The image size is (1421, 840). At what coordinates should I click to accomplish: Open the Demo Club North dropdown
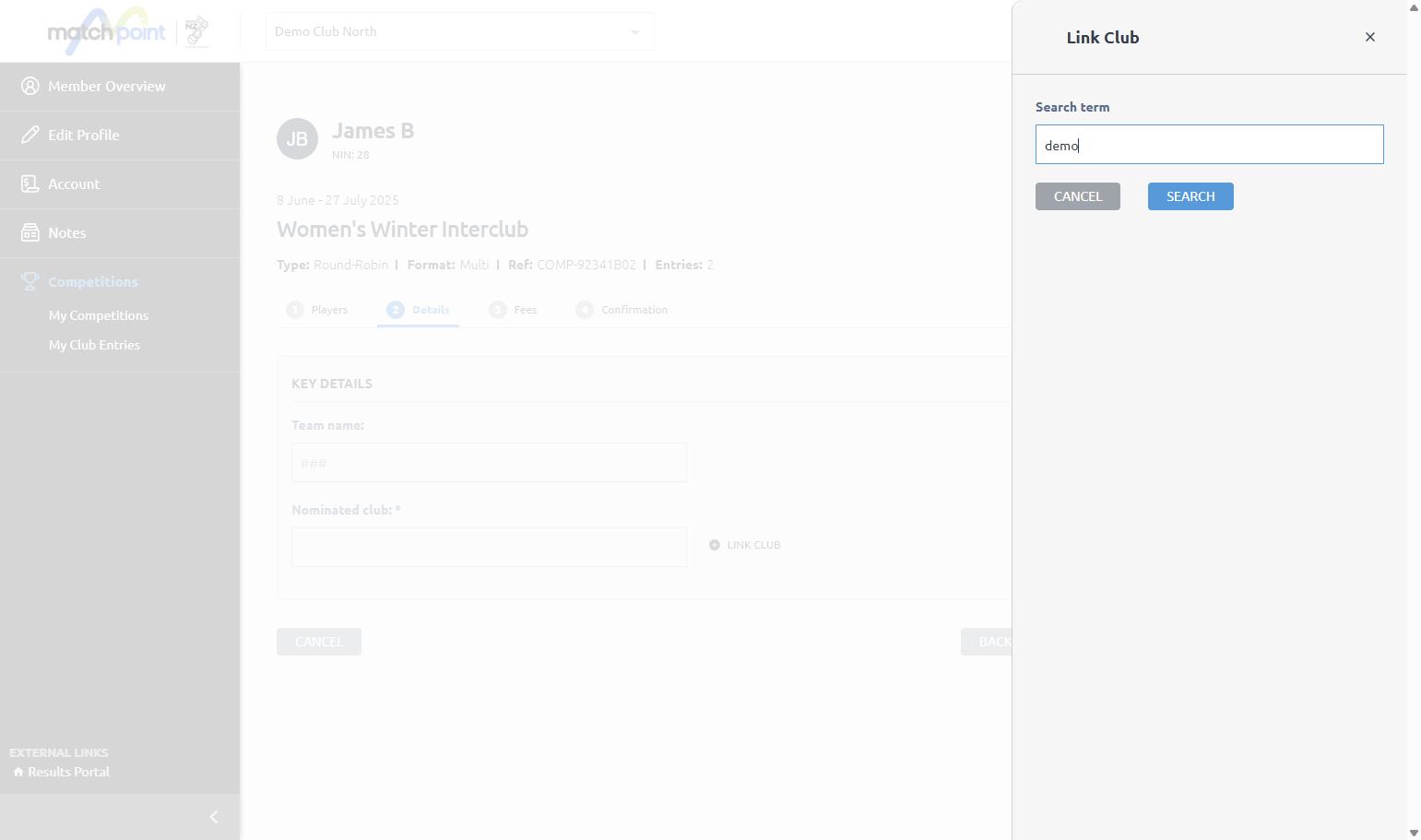coord(460,31)
